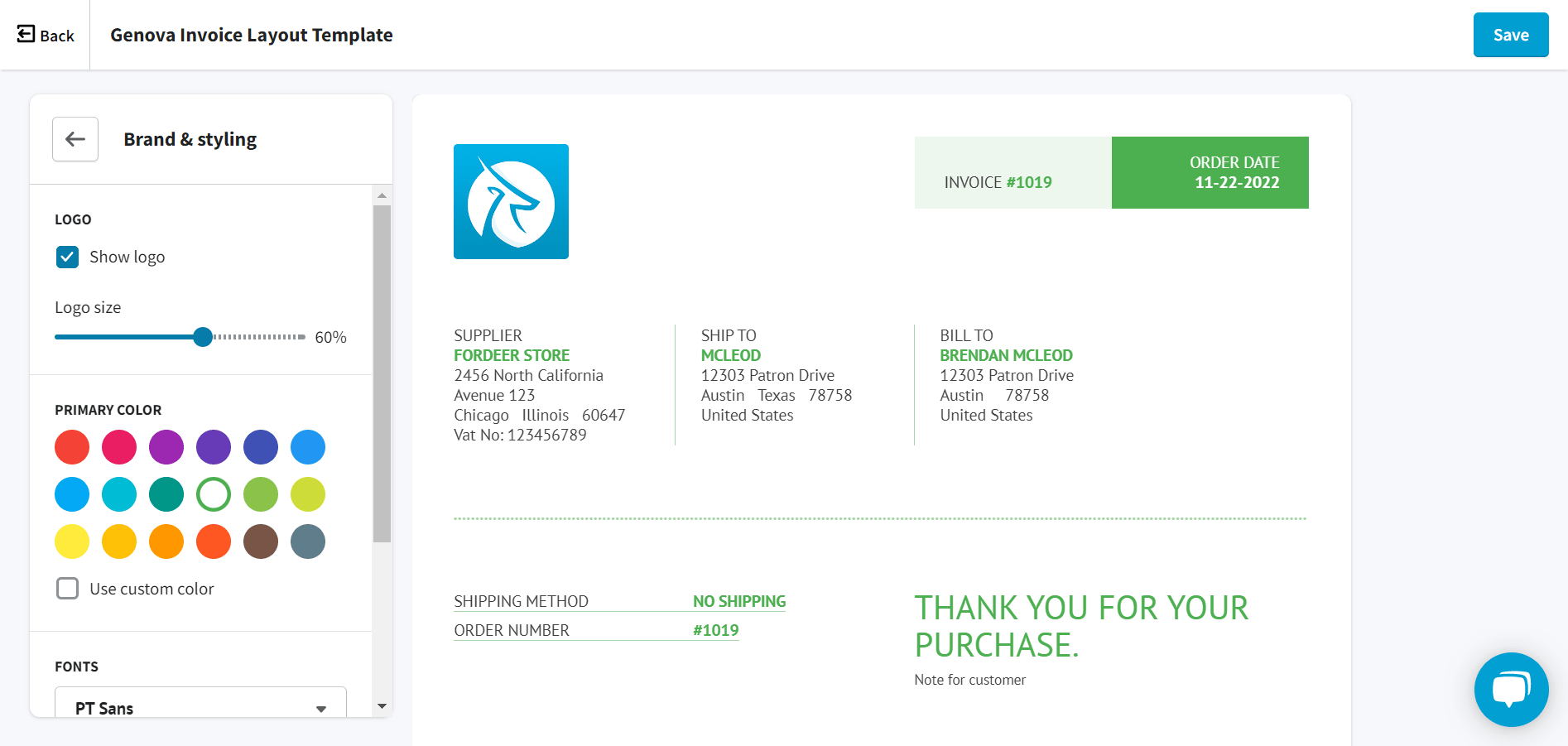Screen dimensions: 1568x746
Task: Click the Logo size slider handle
Action: (x=203, y=337)
